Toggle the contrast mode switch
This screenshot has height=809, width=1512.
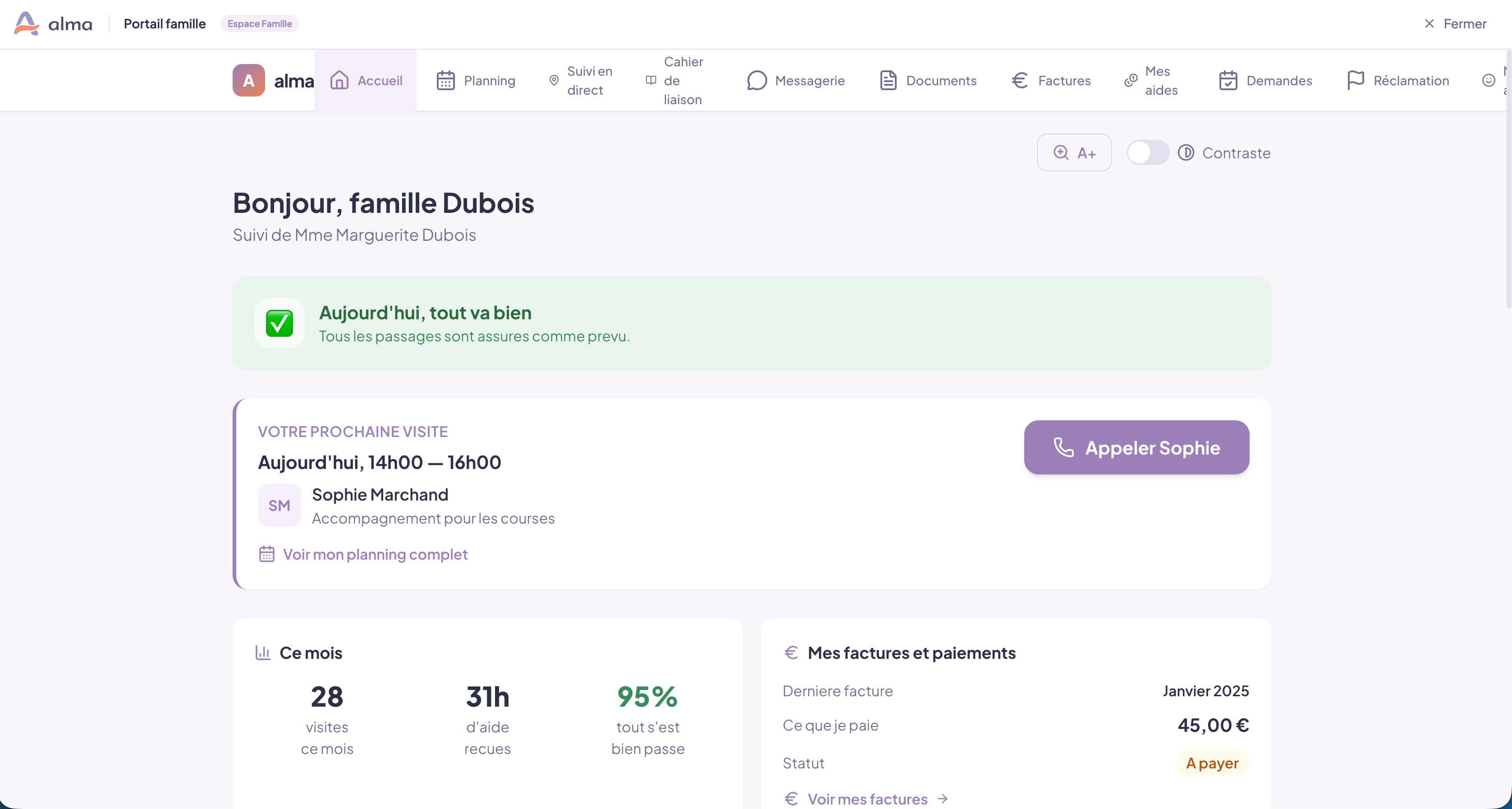point(1147,152)
